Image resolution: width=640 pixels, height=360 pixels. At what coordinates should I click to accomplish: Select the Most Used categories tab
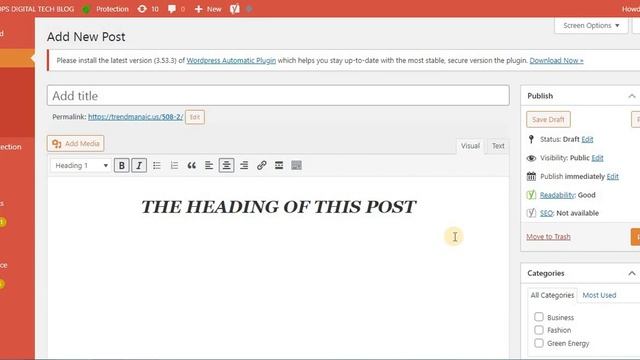599,295
